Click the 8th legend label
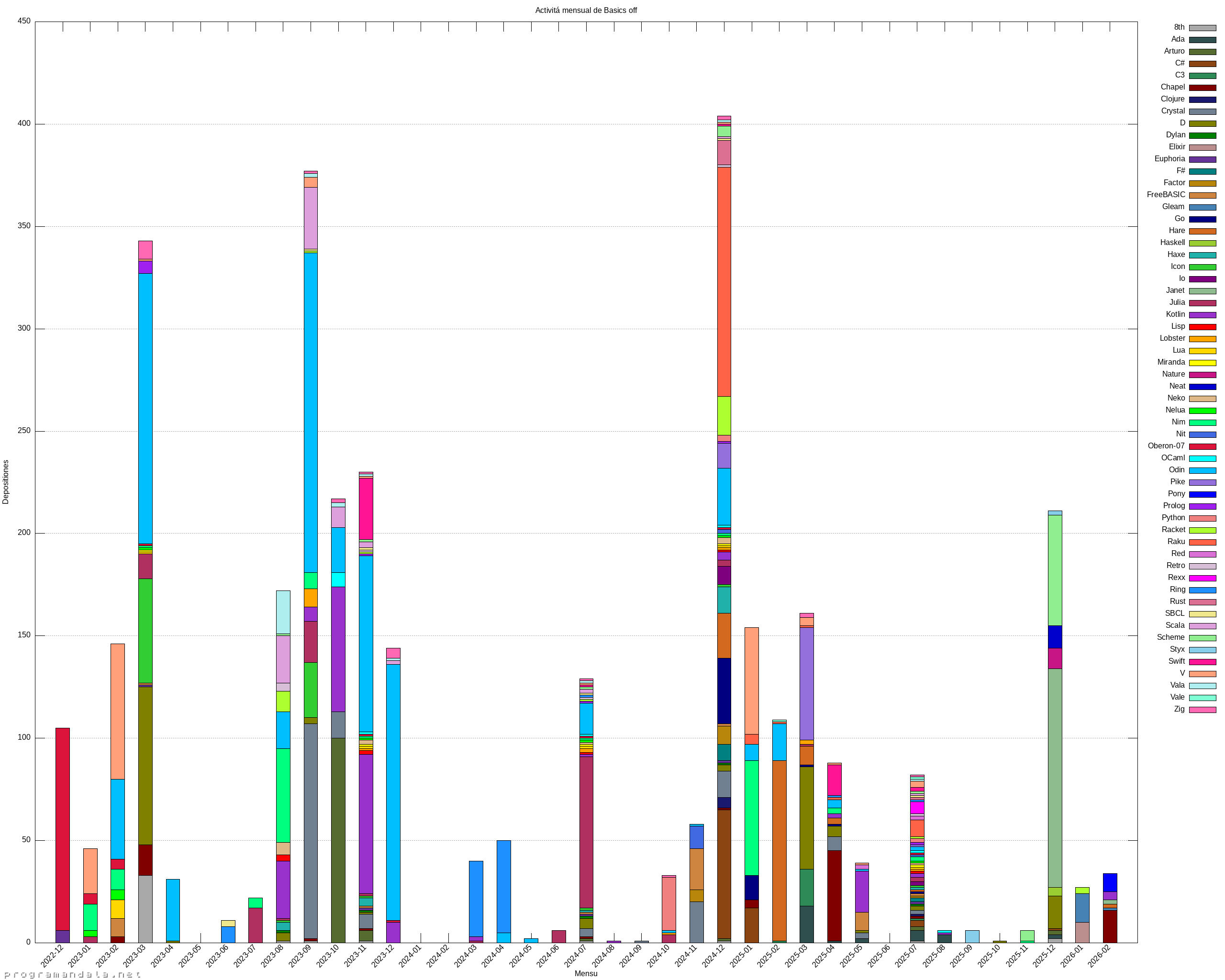This screenshot has height=980, width=1225. pos(1179,27)
